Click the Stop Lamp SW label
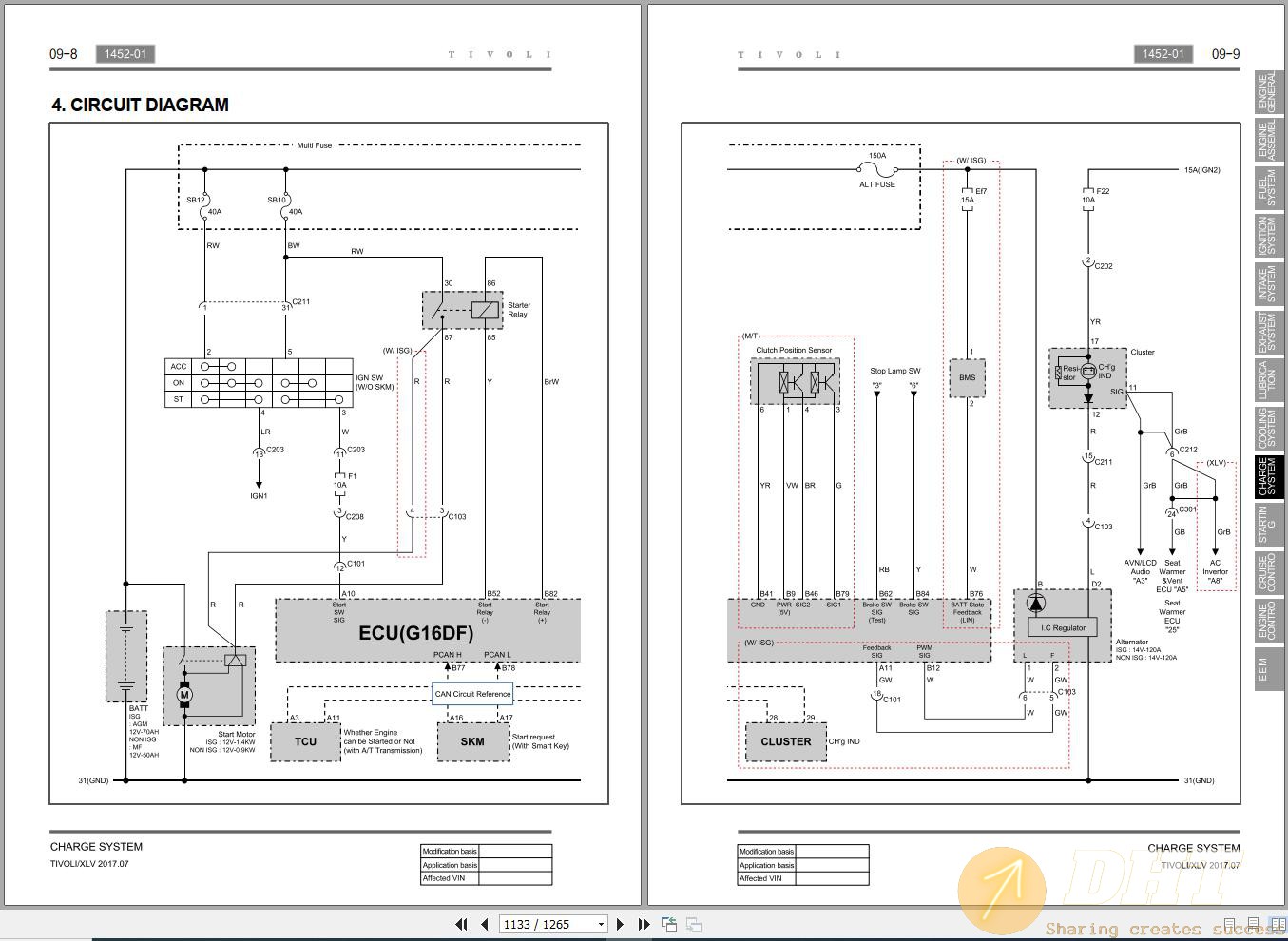This screenshot has height=941, width=1288. click(895, 371)
